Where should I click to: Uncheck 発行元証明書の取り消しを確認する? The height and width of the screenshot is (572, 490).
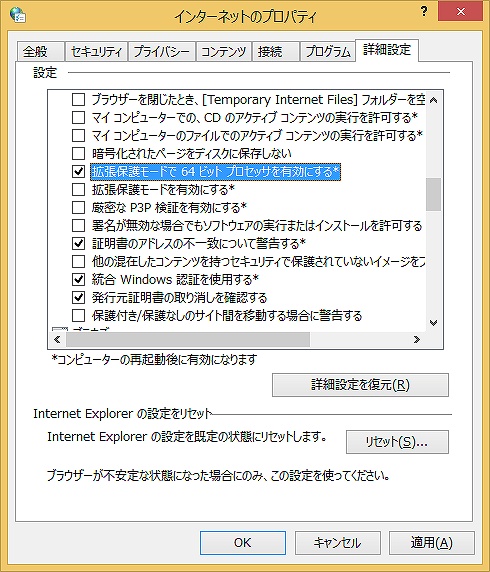(78, 297)
